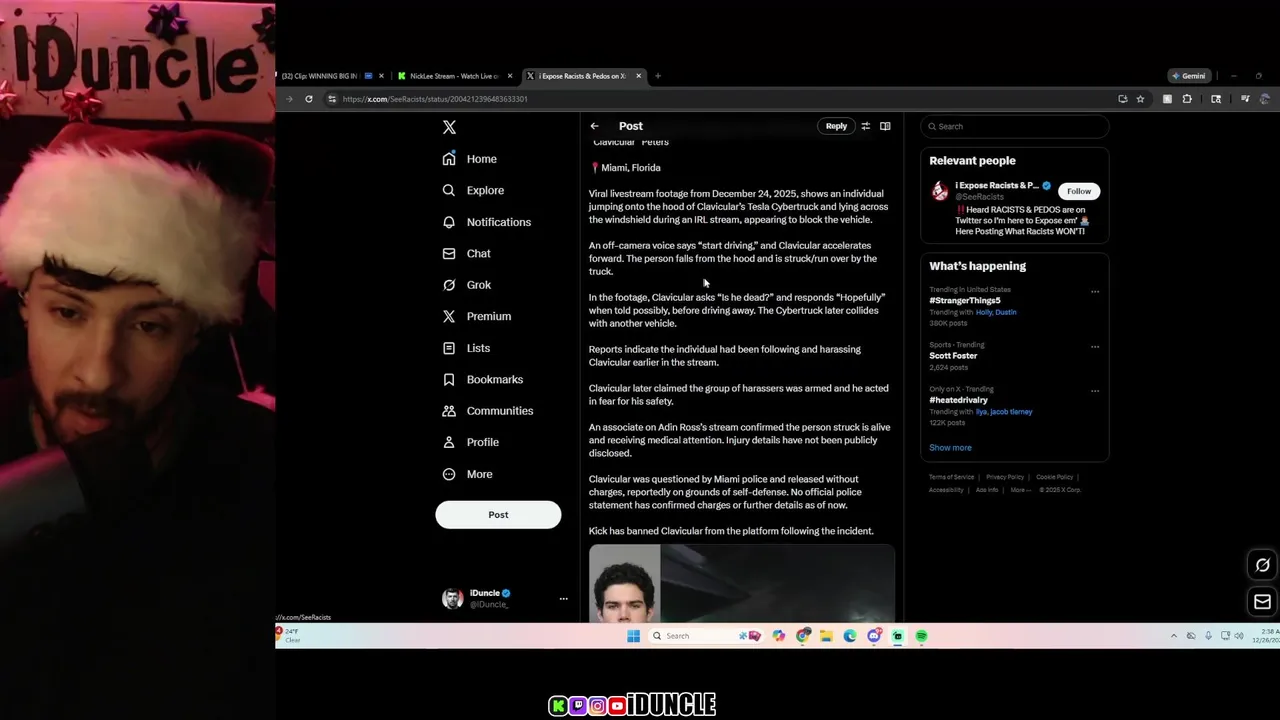Viewport: 1280px width, 720px height.
Task: Click Show more under trends
Action: point(950,448)
